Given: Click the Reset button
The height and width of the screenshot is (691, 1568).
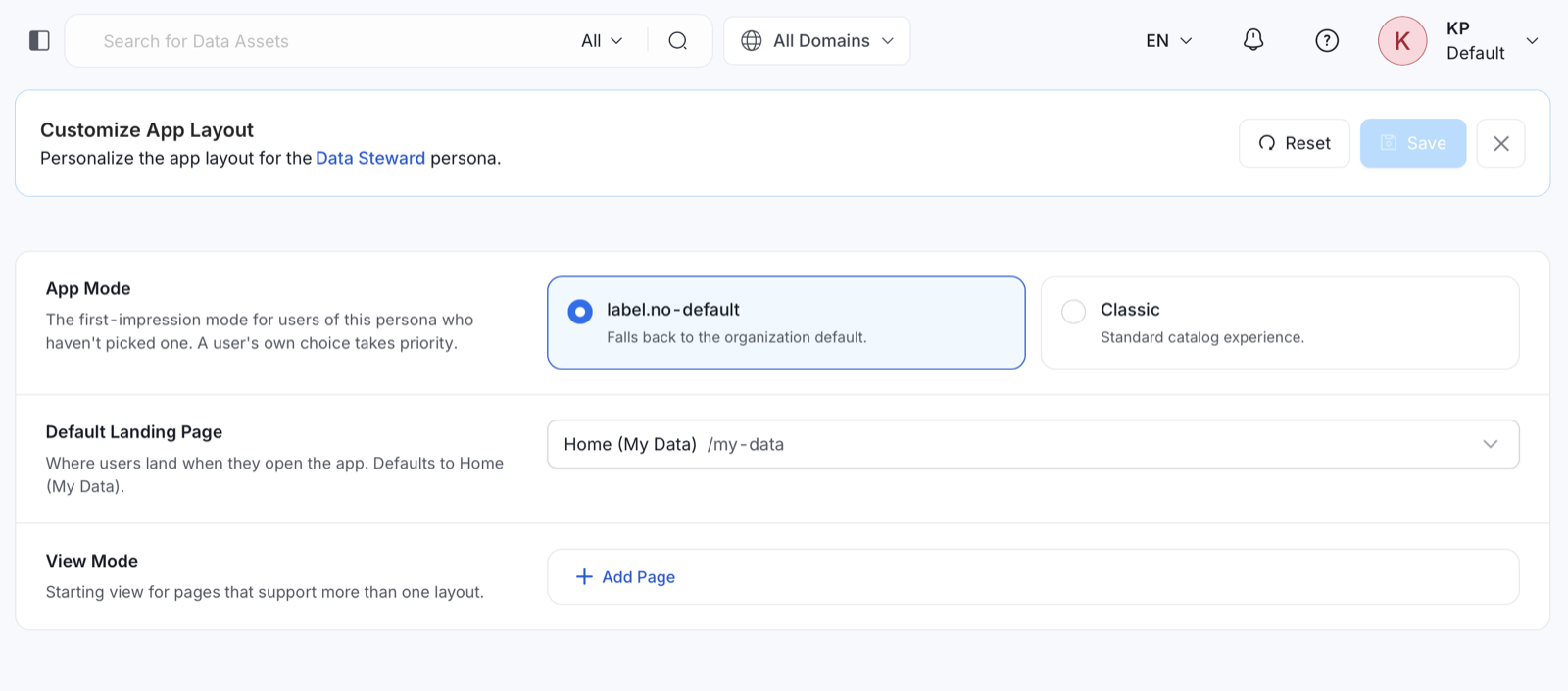Looking at the screenshot, I should (1294, 143).
